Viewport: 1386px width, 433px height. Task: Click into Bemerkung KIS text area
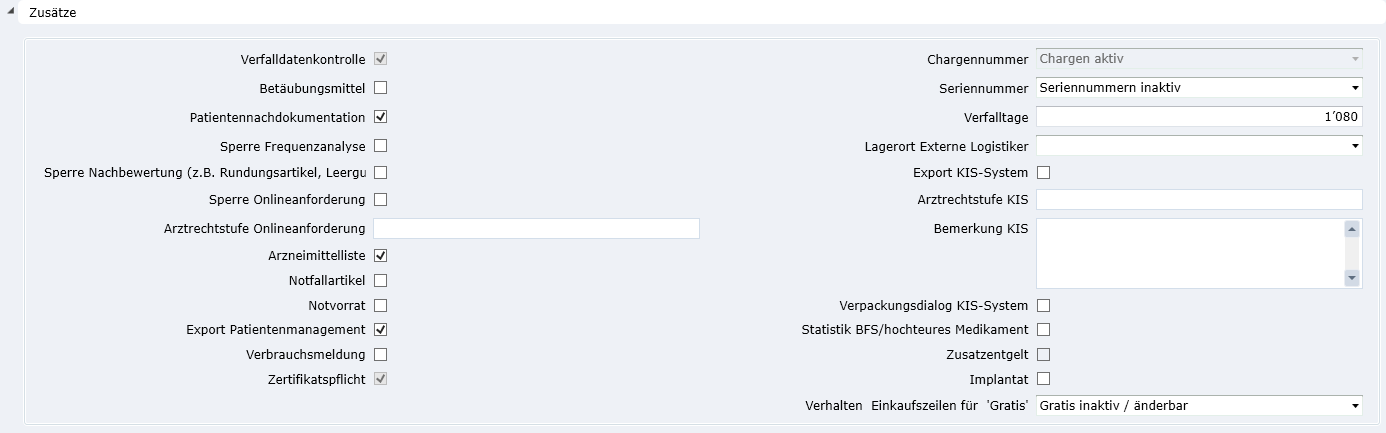coord(1188,254)
